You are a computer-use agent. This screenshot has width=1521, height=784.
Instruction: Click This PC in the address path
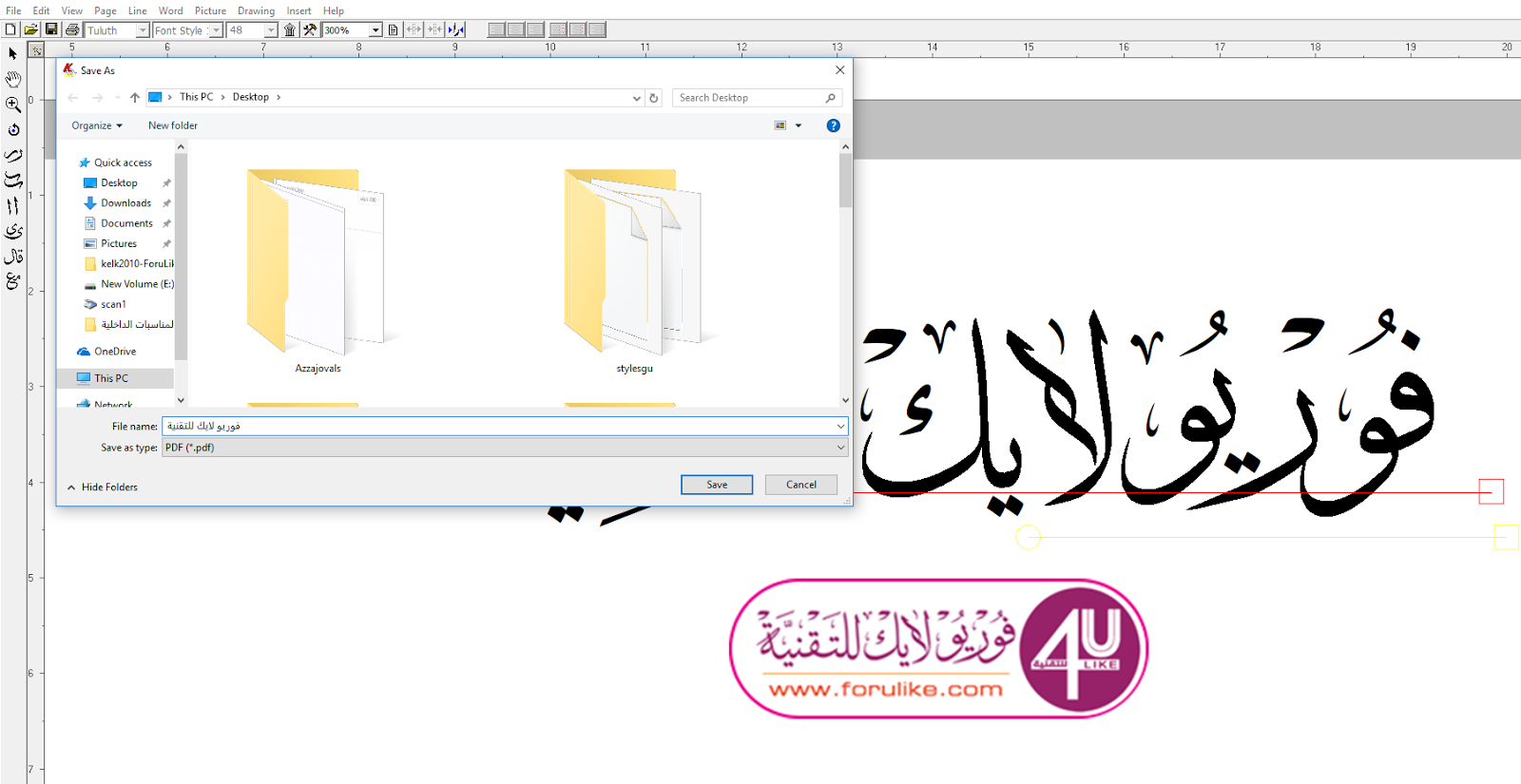197,97
